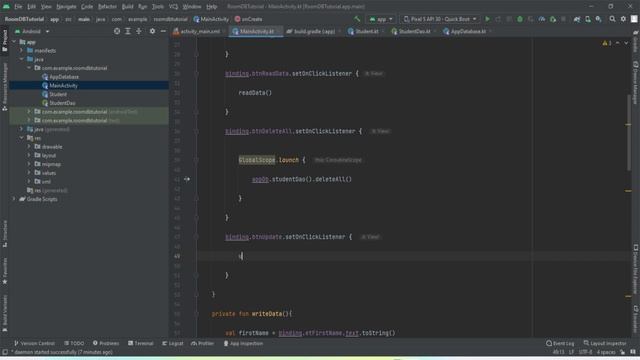Screen dimensions: 640x360
Task: Click the read-only lock icon in status bar
Action: (622, 352)
